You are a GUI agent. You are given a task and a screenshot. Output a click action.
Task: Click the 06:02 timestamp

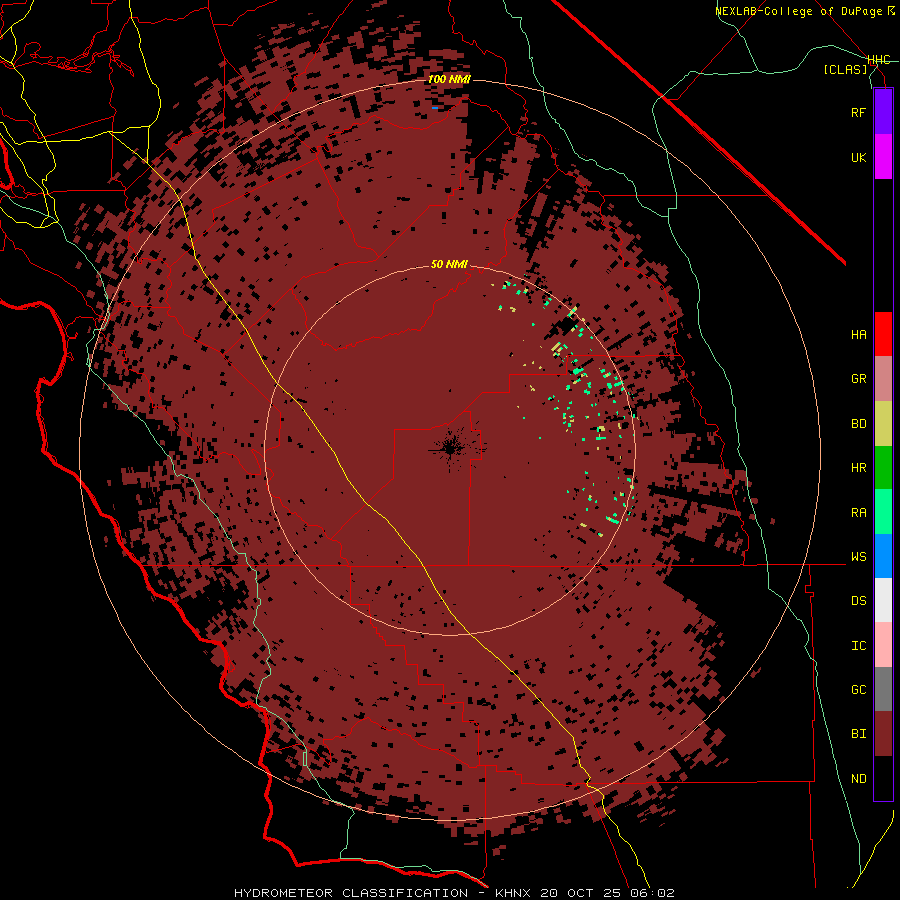pos(651,893)
